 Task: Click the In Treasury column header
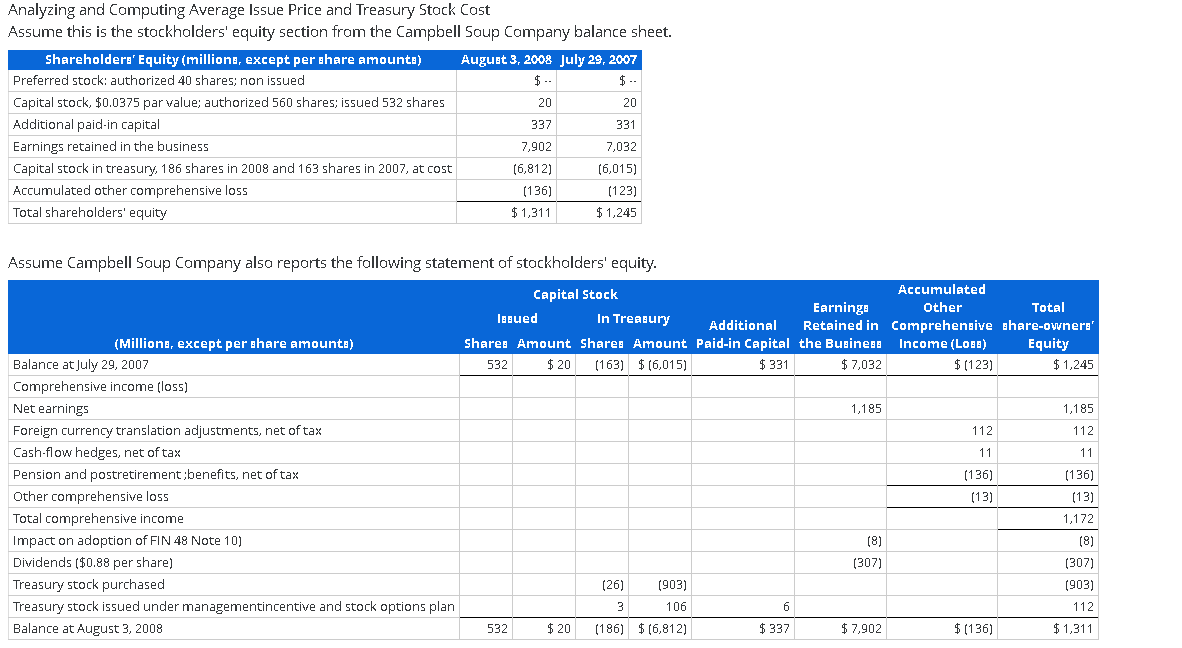(x=634, y=318)
